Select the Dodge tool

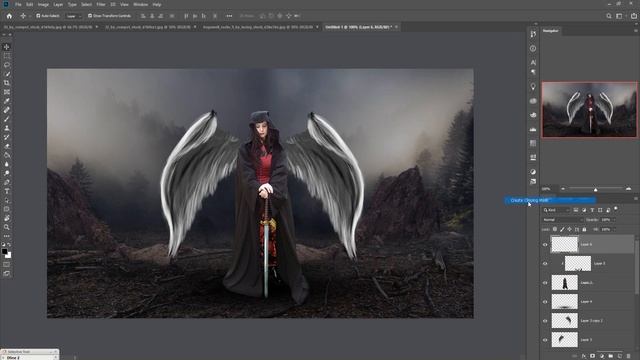point(7,173)
